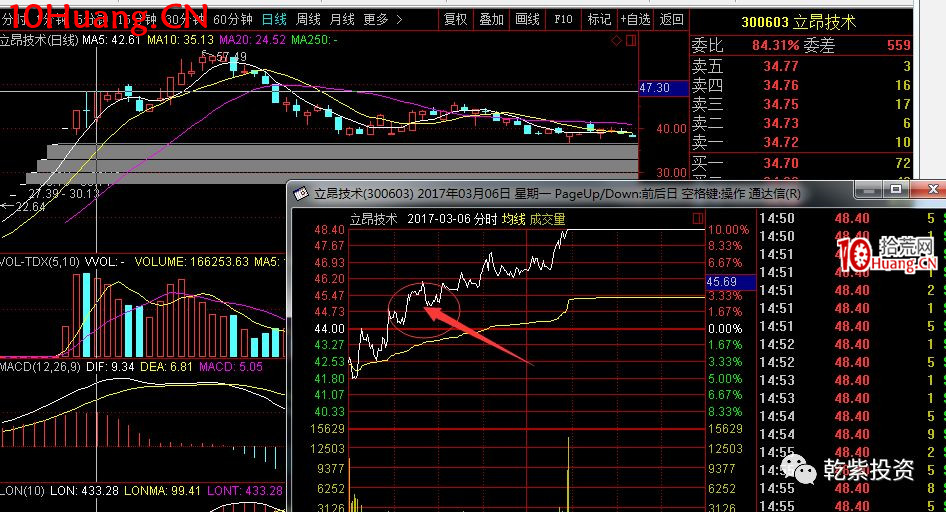
Task: Click the 0.00% axis label in popup
Action: click(x=725, y=329)
